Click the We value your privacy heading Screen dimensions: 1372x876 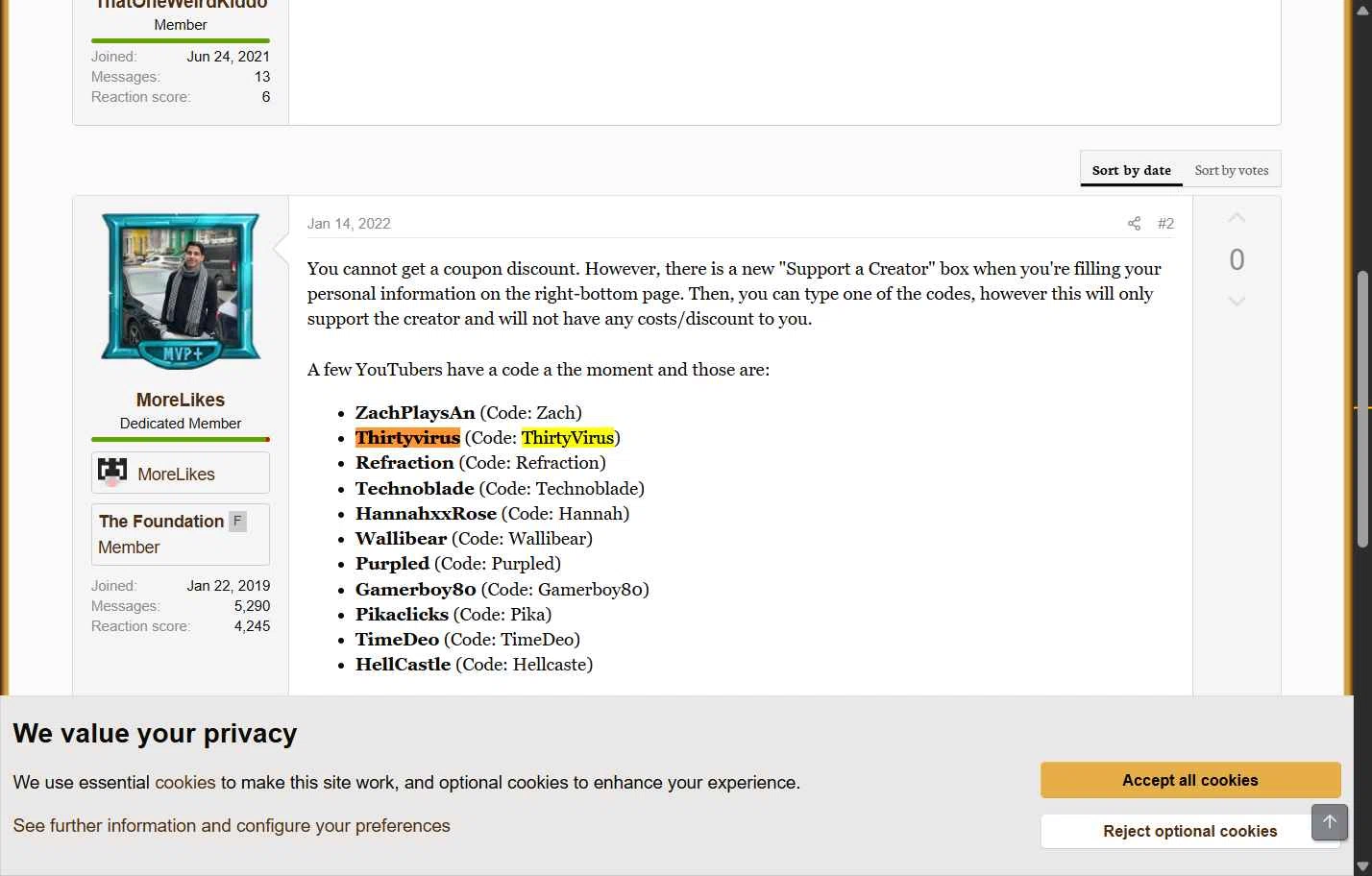[155, 734]
